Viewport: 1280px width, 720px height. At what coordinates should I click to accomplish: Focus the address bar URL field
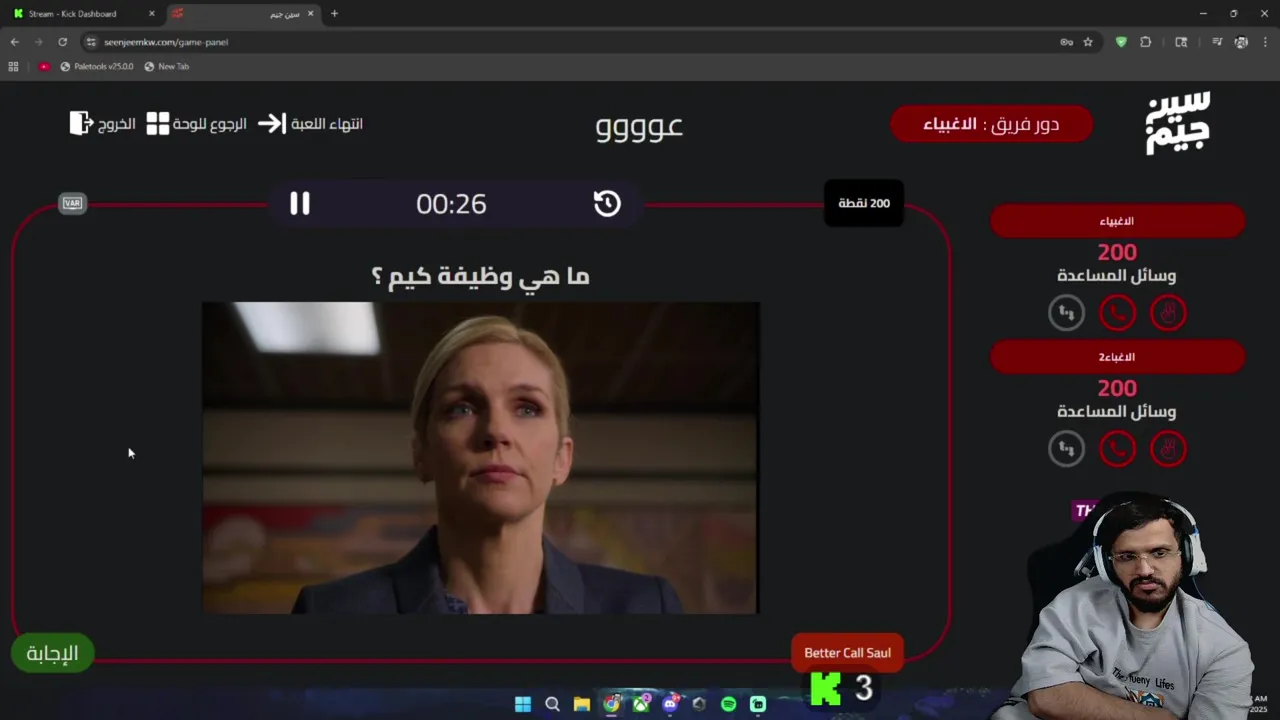(x=570, y=42)
